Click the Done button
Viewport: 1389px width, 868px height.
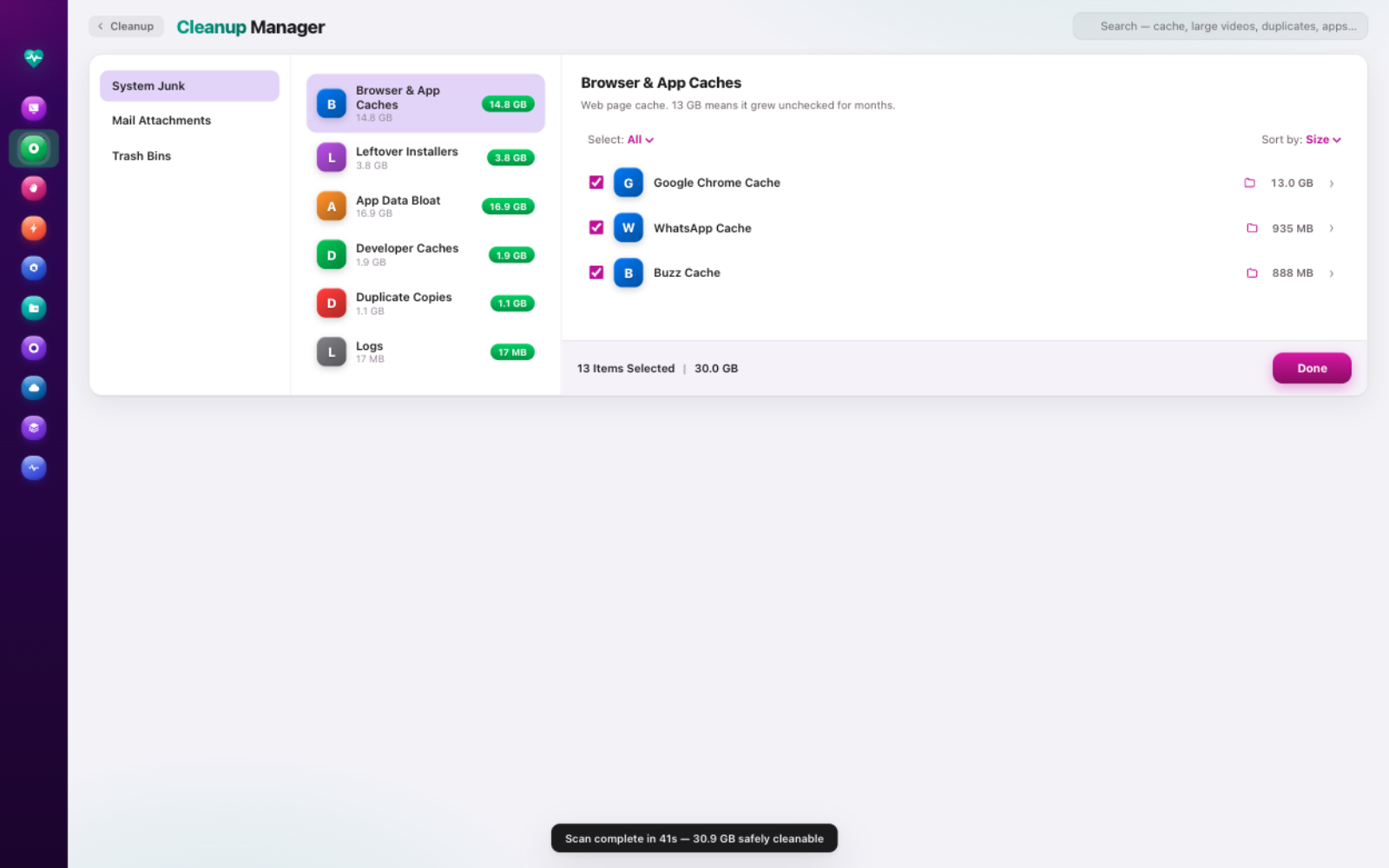click(x=1312, y=368)
